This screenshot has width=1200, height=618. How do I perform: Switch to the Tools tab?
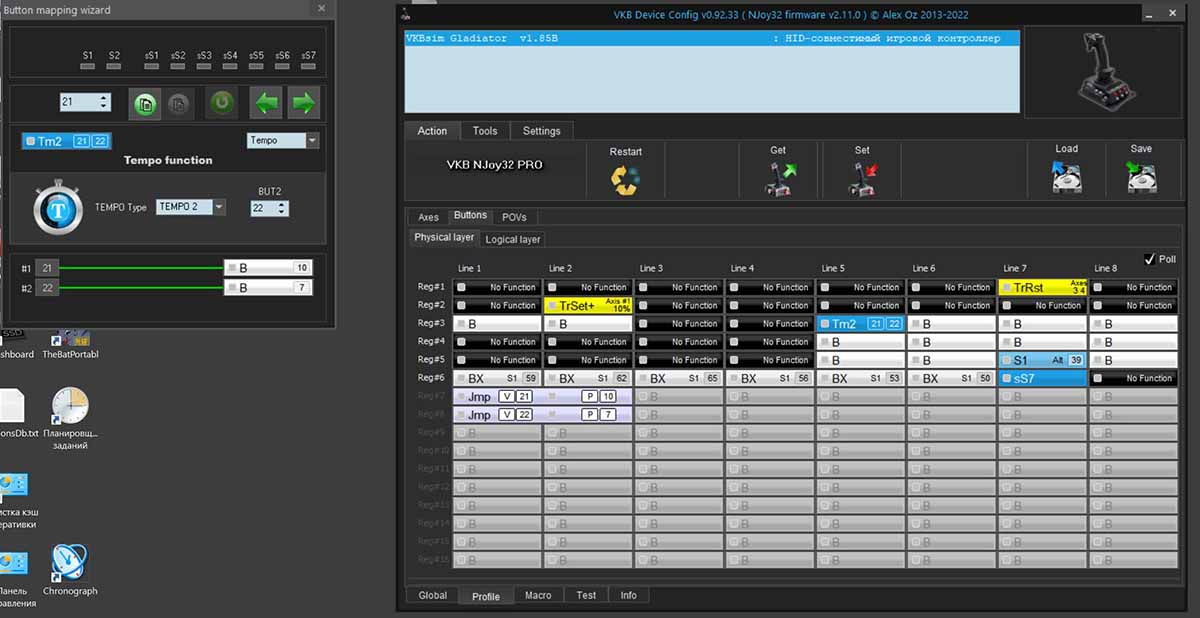pyautogui.click(x=485, y=131)
